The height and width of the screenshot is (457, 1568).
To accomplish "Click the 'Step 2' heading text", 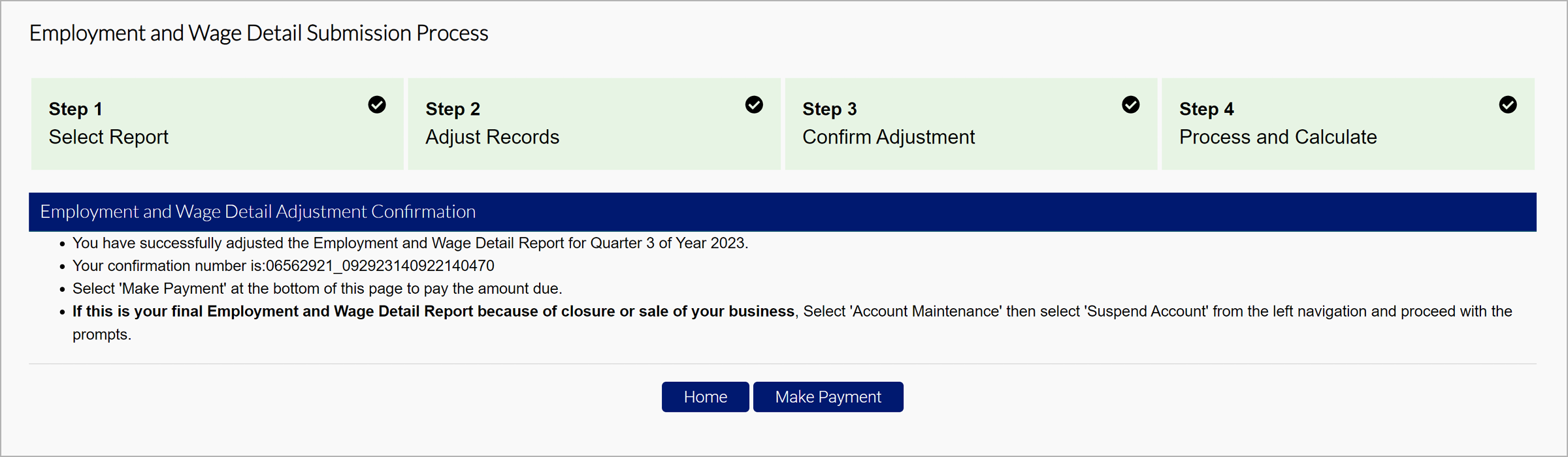I will click(453, 109).
